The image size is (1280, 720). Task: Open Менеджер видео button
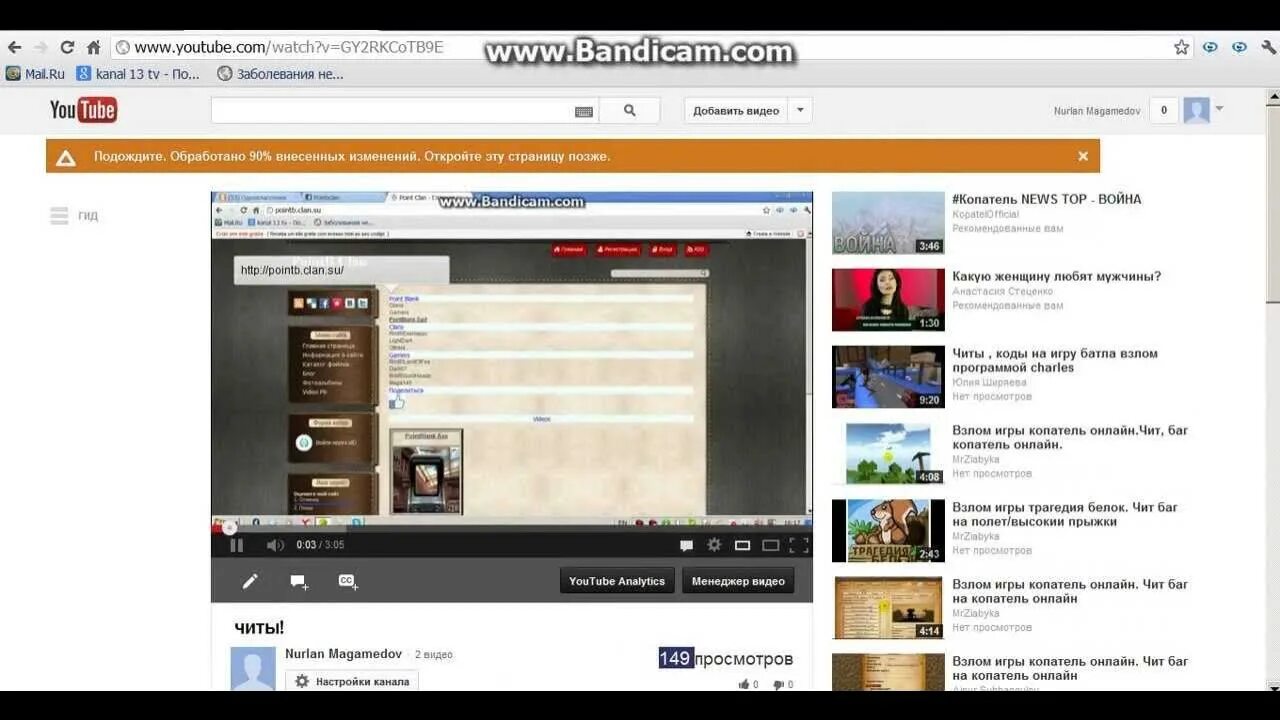click(738, 581)
